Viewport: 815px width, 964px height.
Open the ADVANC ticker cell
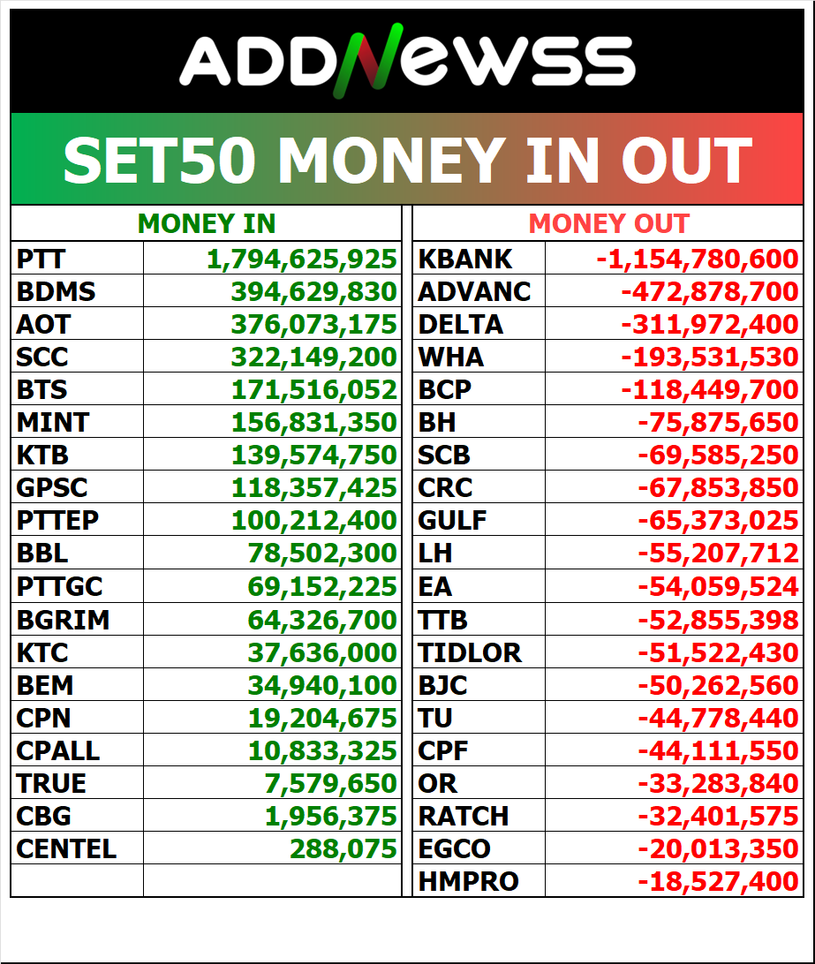pos(474,293)
